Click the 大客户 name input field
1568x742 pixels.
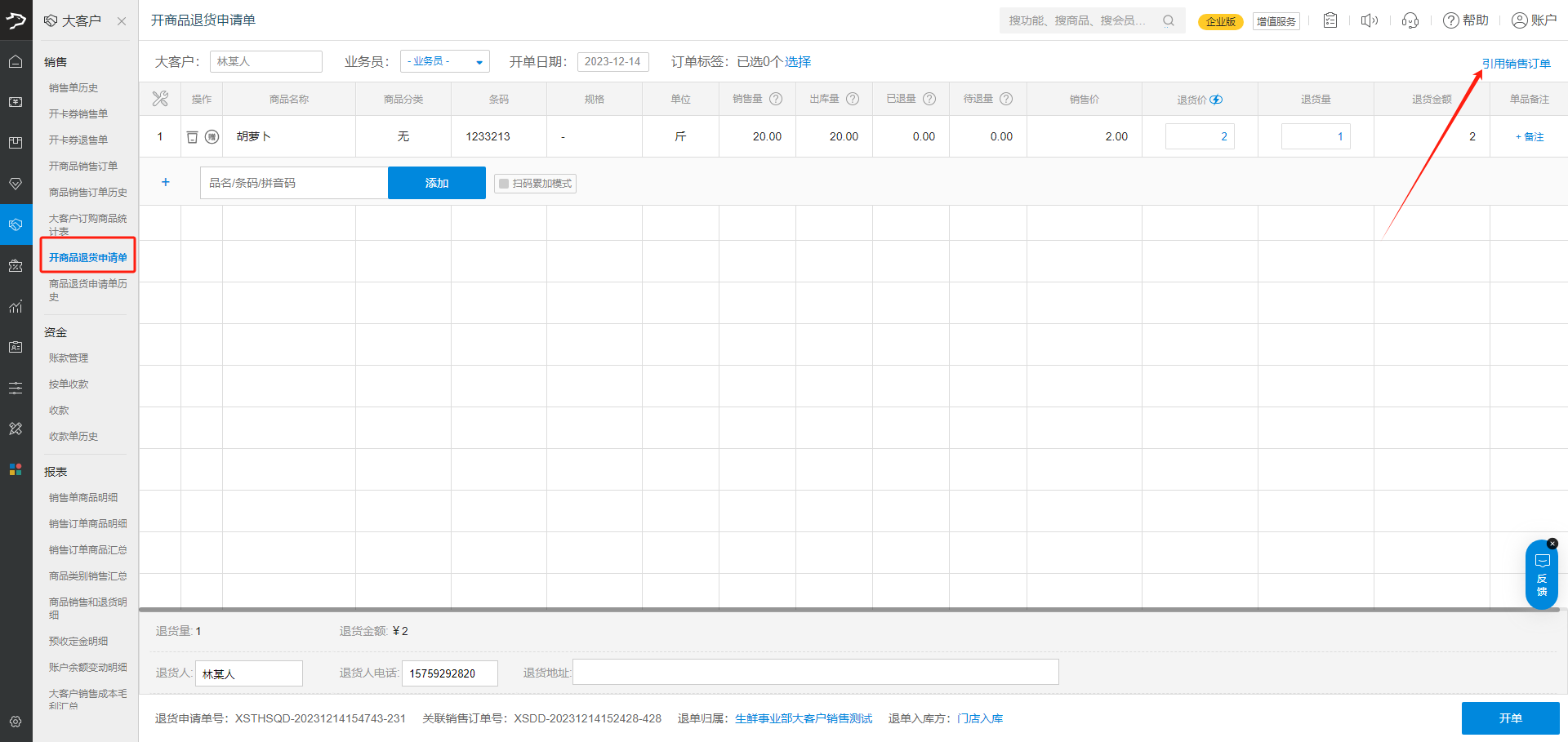point(266,61)
